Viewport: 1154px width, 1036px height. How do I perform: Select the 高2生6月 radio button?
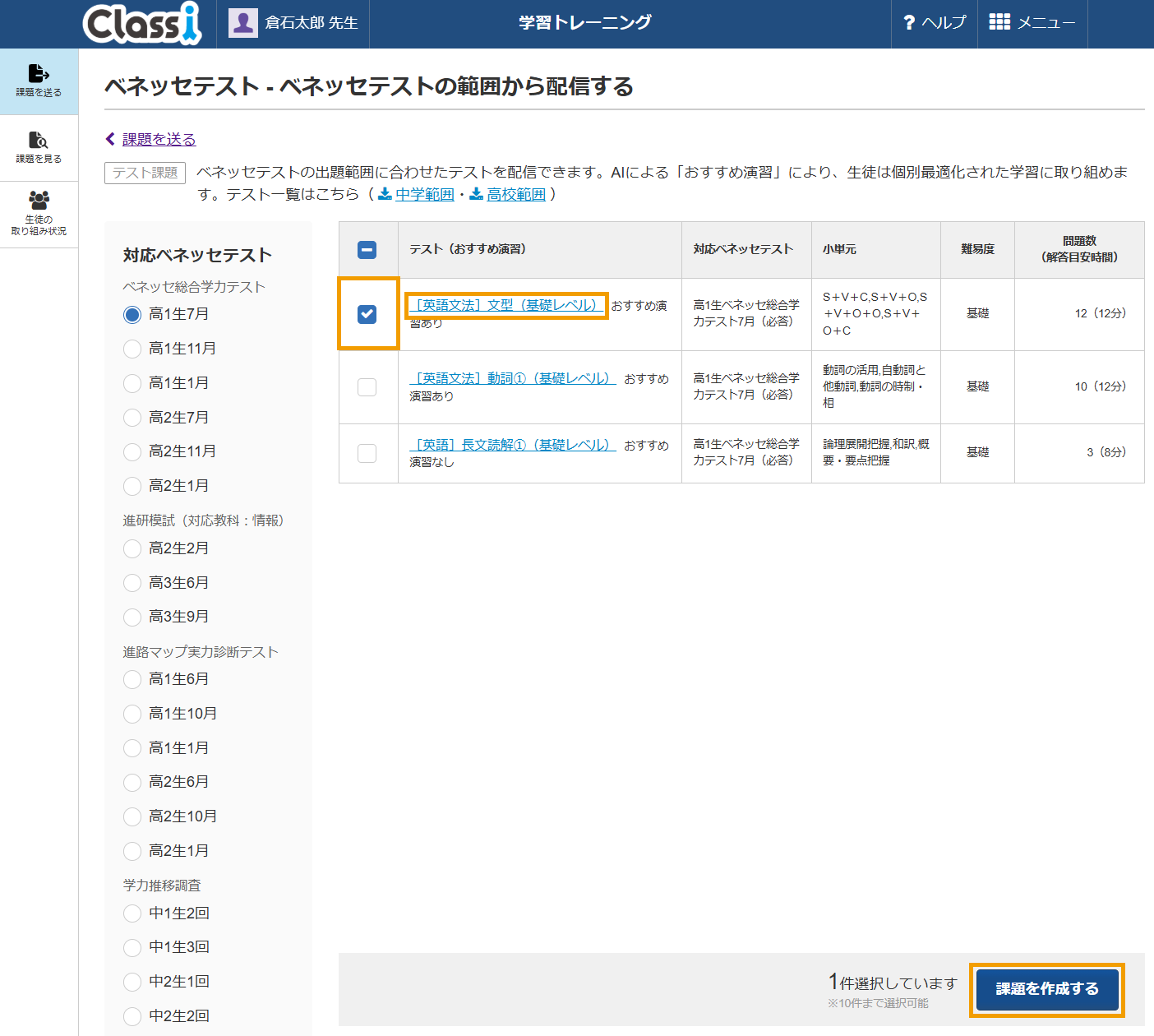pos(132,782)
